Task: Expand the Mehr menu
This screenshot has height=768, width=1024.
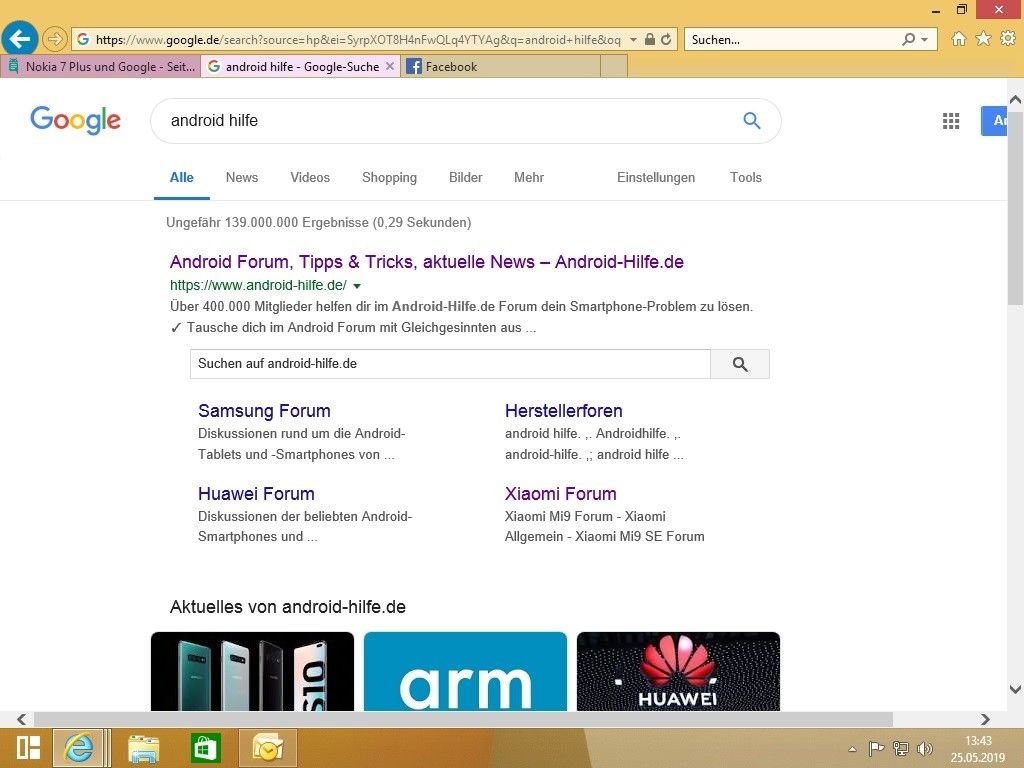Action: point(528,178)
